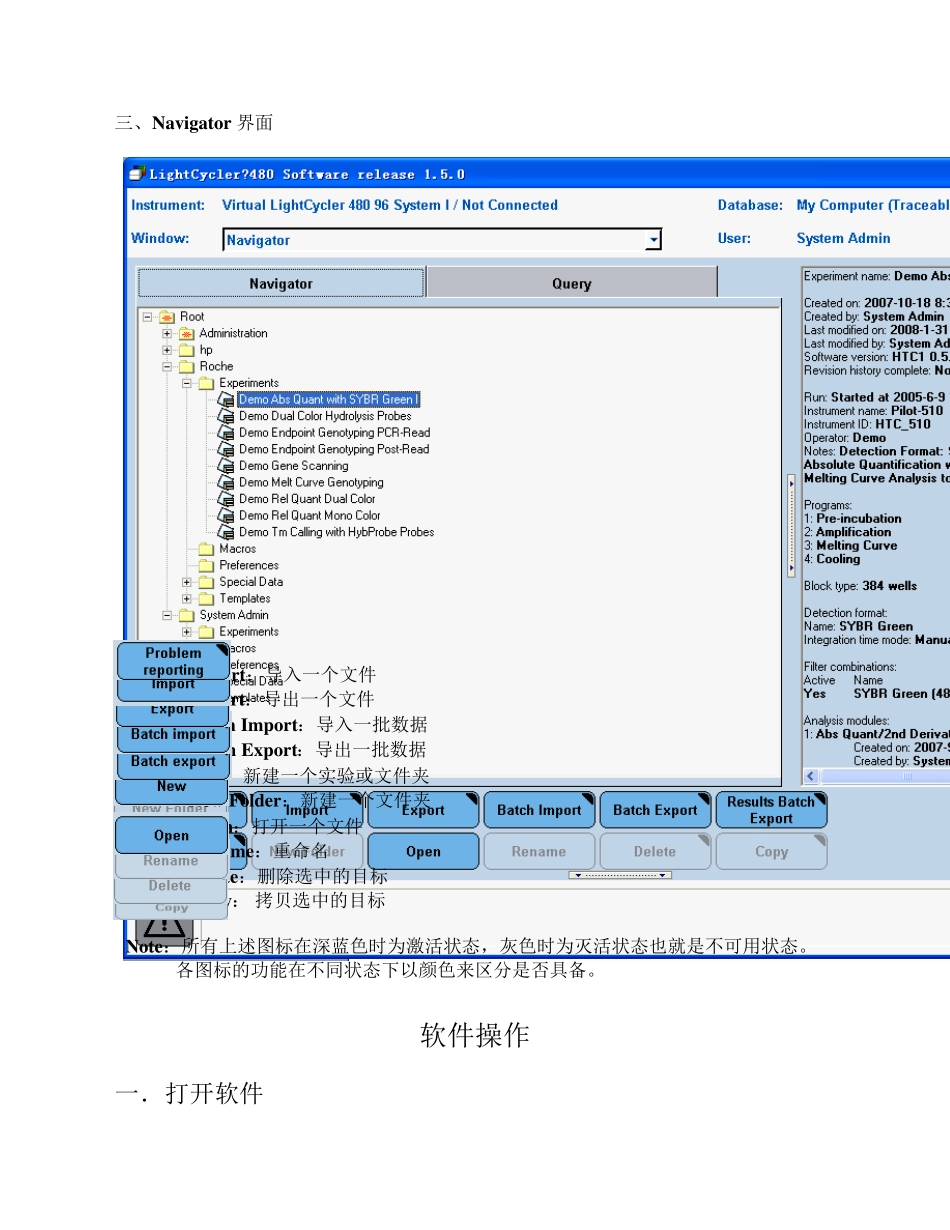Open the Window selector dropdown arrow
The width and height of the screenshot is (950, 1230).
(653, 240)
